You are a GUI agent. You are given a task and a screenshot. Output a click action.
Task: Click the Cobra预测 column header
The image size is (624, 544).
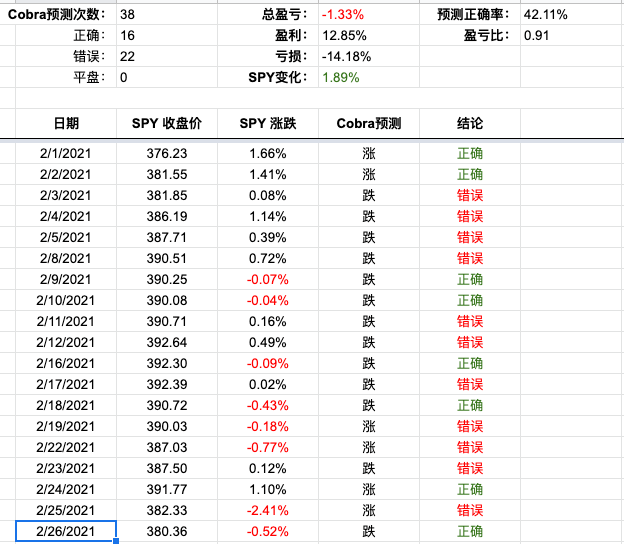click(369, 123)
